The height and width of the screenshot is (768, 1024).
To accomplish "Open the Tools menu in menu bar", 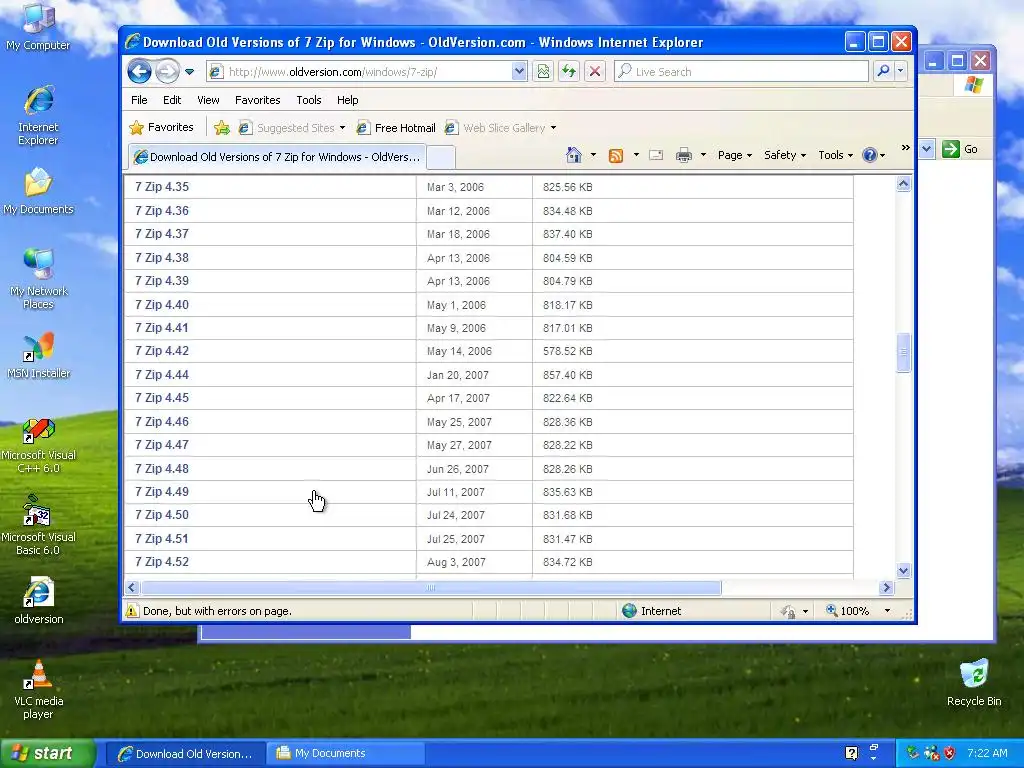I will click(308, 100).
